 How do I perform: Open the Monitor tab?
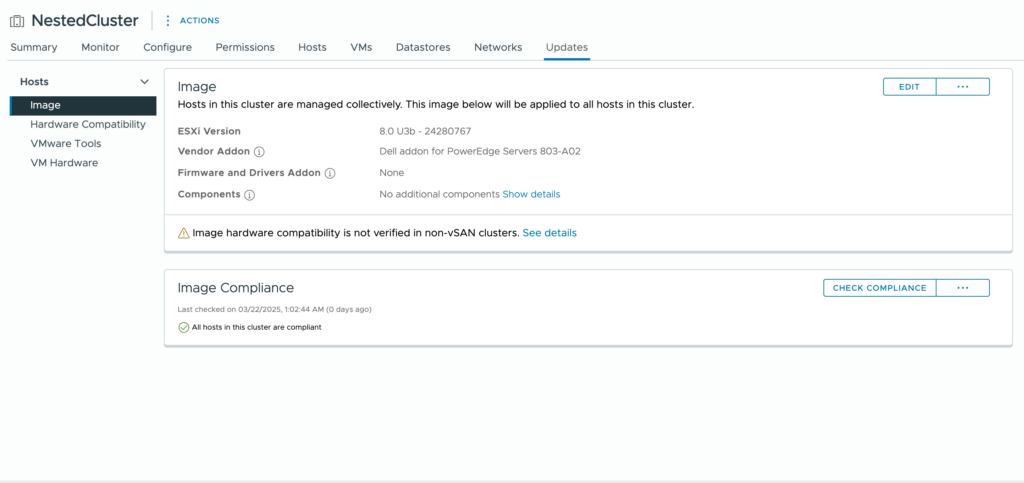(x=100, y=47)
